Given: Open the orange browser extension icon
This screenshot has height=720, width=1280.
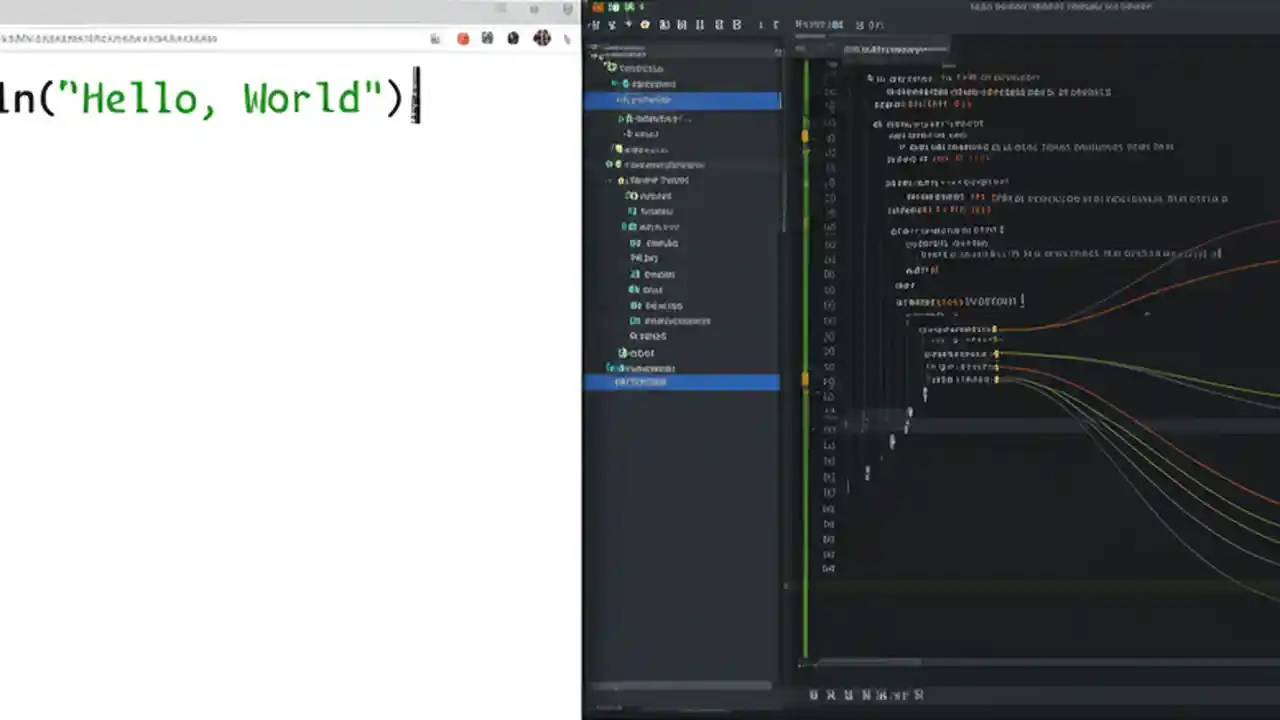Looking at the screenshot, I should pyautogui.click(x=462, y=38).
